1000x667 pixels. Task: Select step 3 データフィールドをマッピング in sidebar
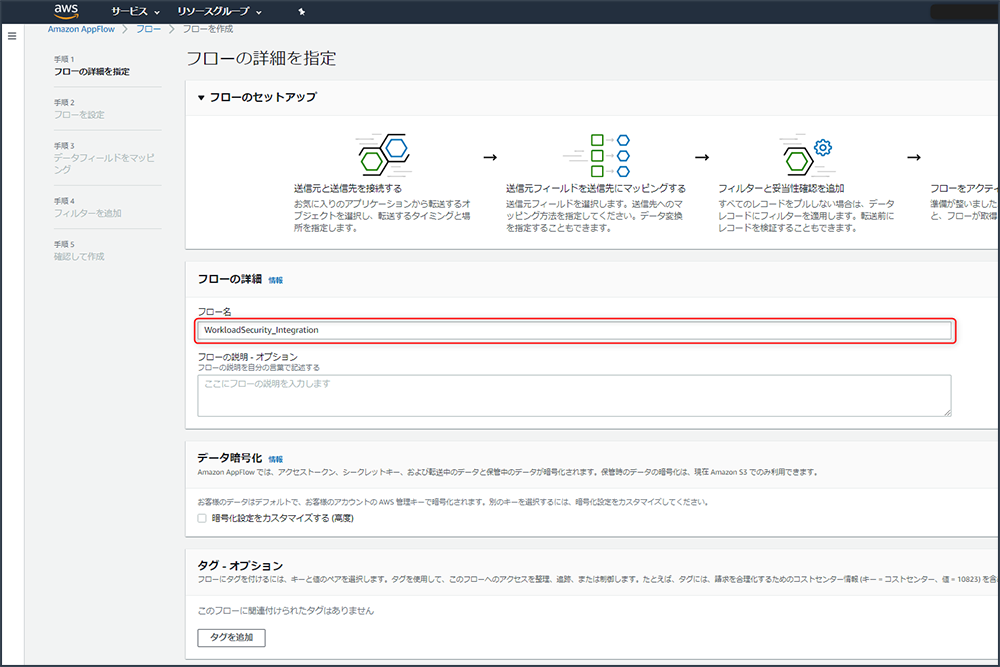pyautogui.click(x=104, y=158)
